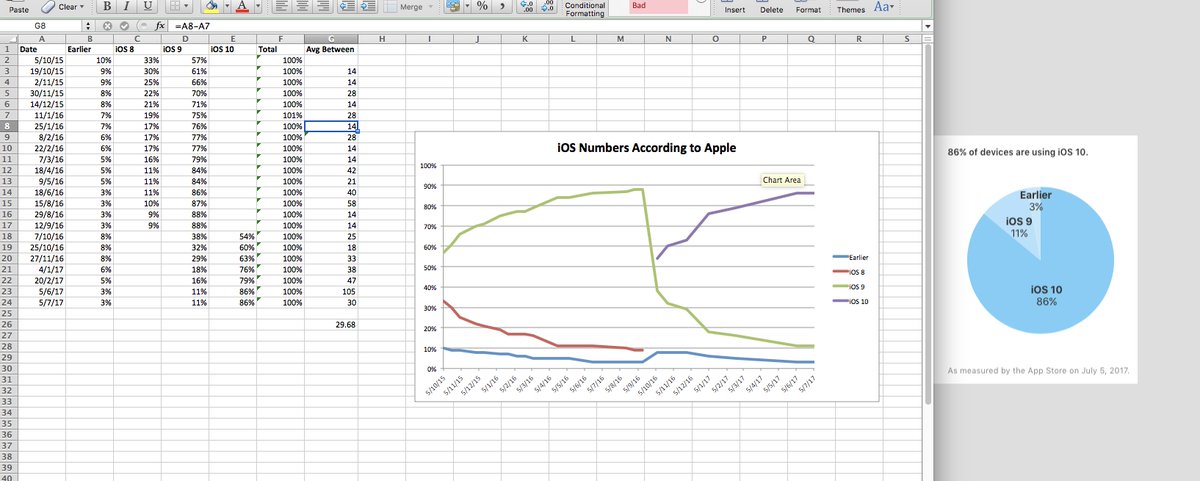Click the Delete cells button
The height and width of the screenshot is (481, 1200).
pyautogui.click(x=770, y=9)
